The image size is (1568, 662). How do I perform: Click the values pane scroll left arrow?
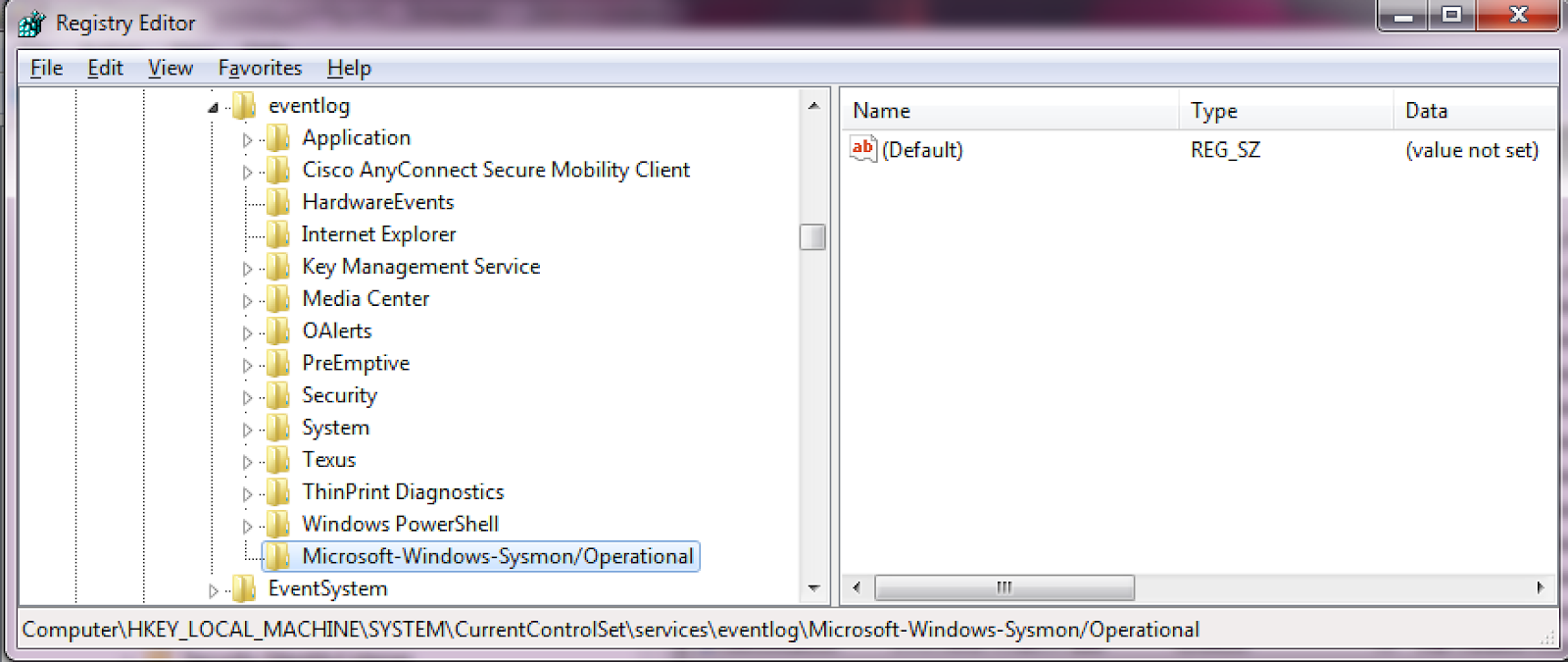pos(857,587)
